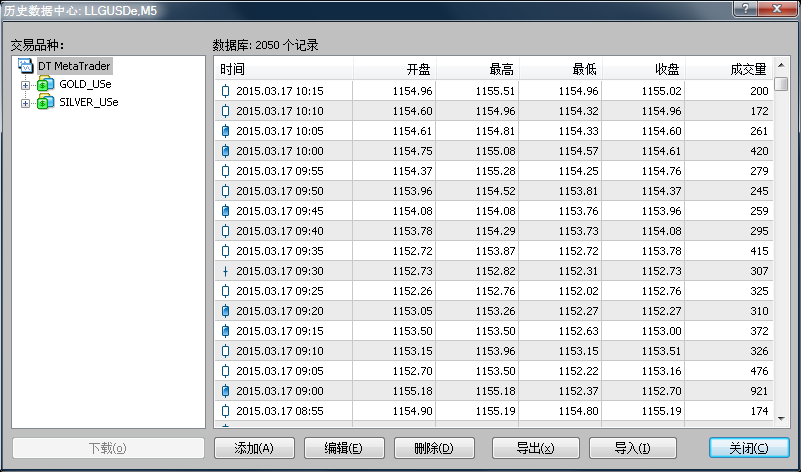Click candle icon of 2015.03.17 09:55 row

click(225, 171)
